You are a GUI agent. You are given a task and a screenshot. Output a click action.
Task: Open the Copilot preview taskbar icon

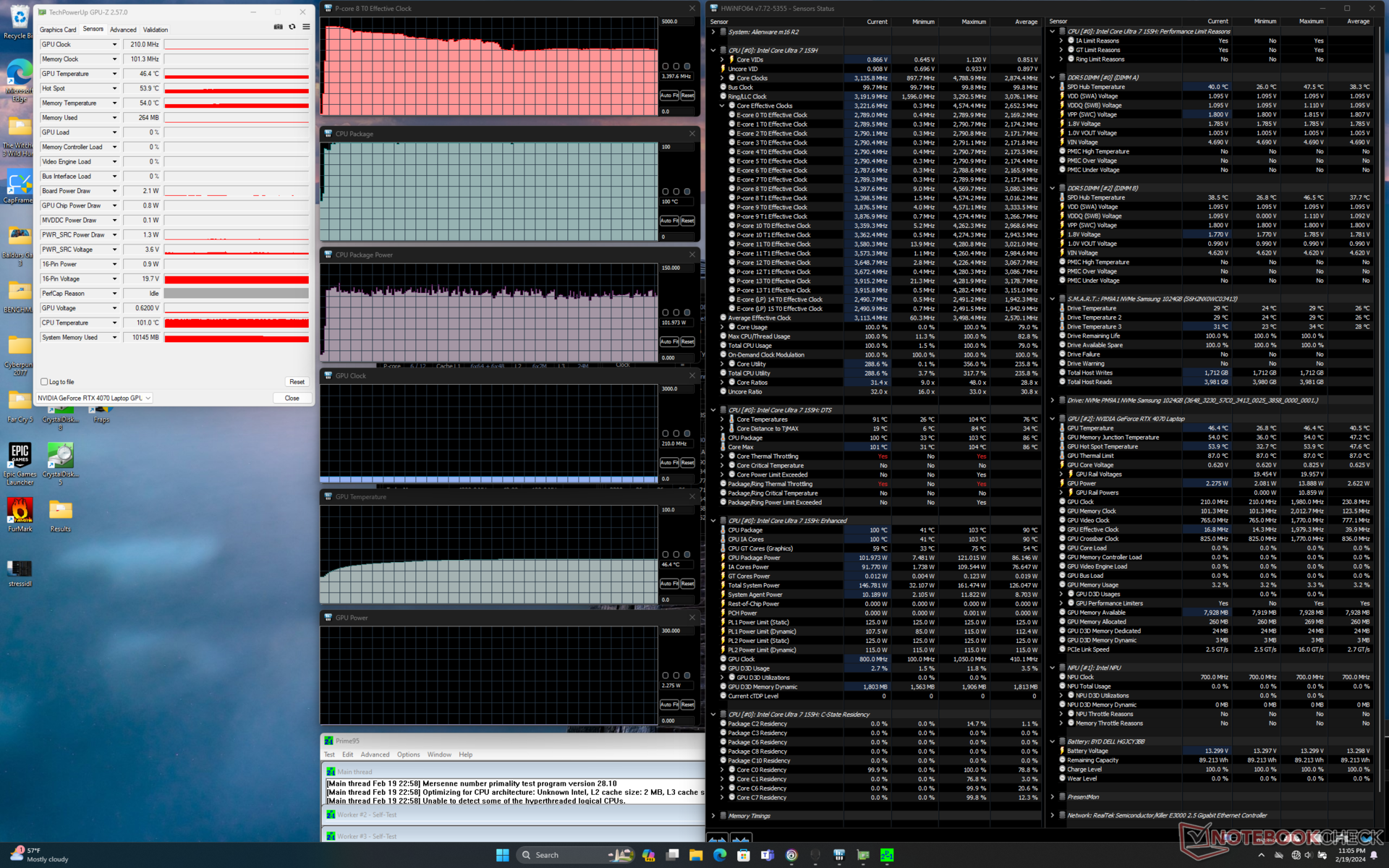pyautogui.click(x=648, y=855)
